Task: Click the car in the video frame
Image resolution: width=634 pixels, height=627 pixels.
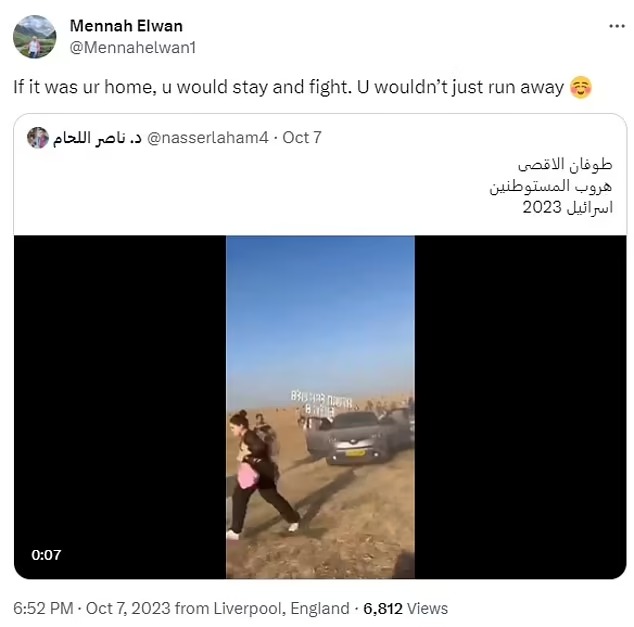Action: (357, 437)
